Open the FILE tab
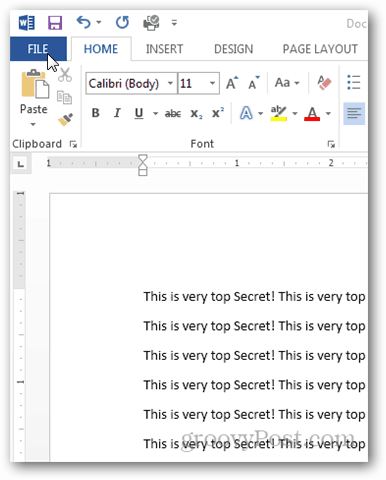 38,49
